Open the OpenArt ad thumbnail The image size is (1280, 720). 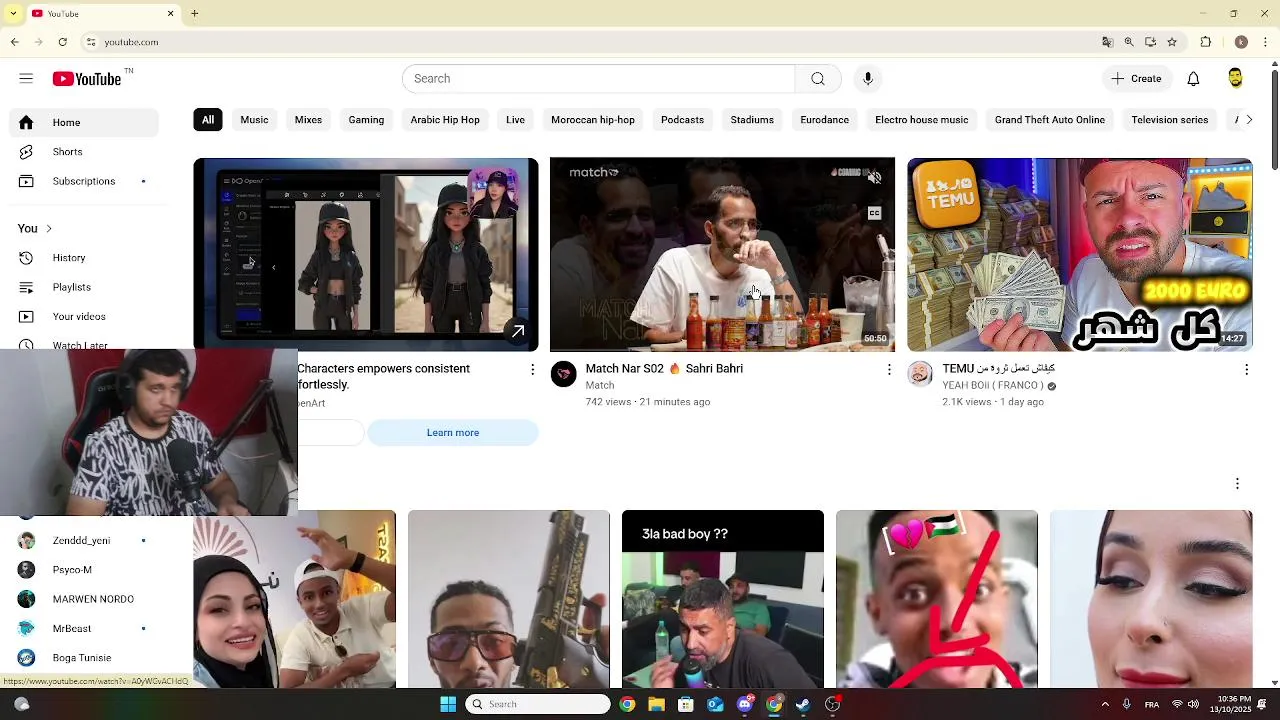(x=365, y=254)
